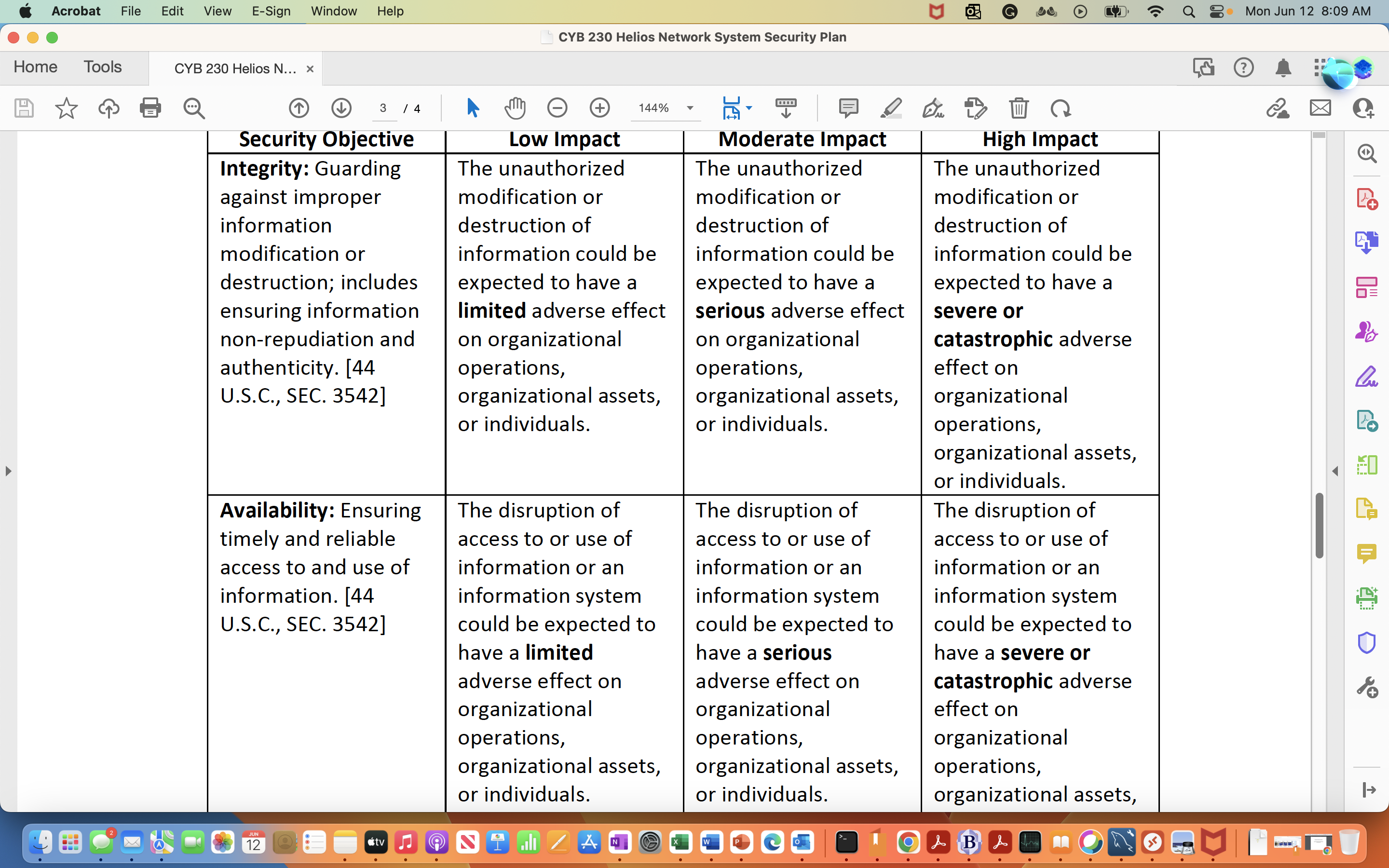Switch to the Home tab

[36, 67]
